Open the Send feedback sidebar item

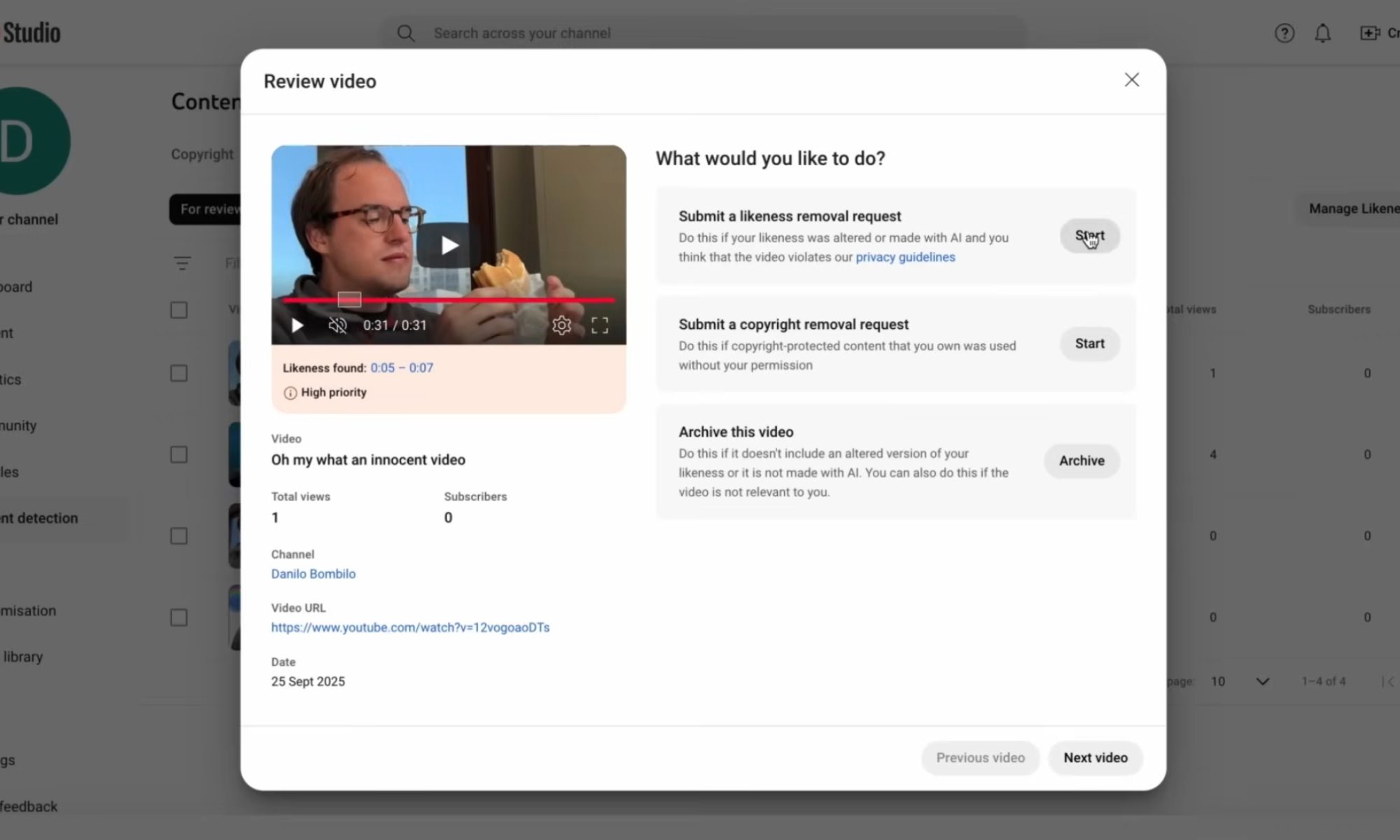pyautogui.click(x=29, y=806)
